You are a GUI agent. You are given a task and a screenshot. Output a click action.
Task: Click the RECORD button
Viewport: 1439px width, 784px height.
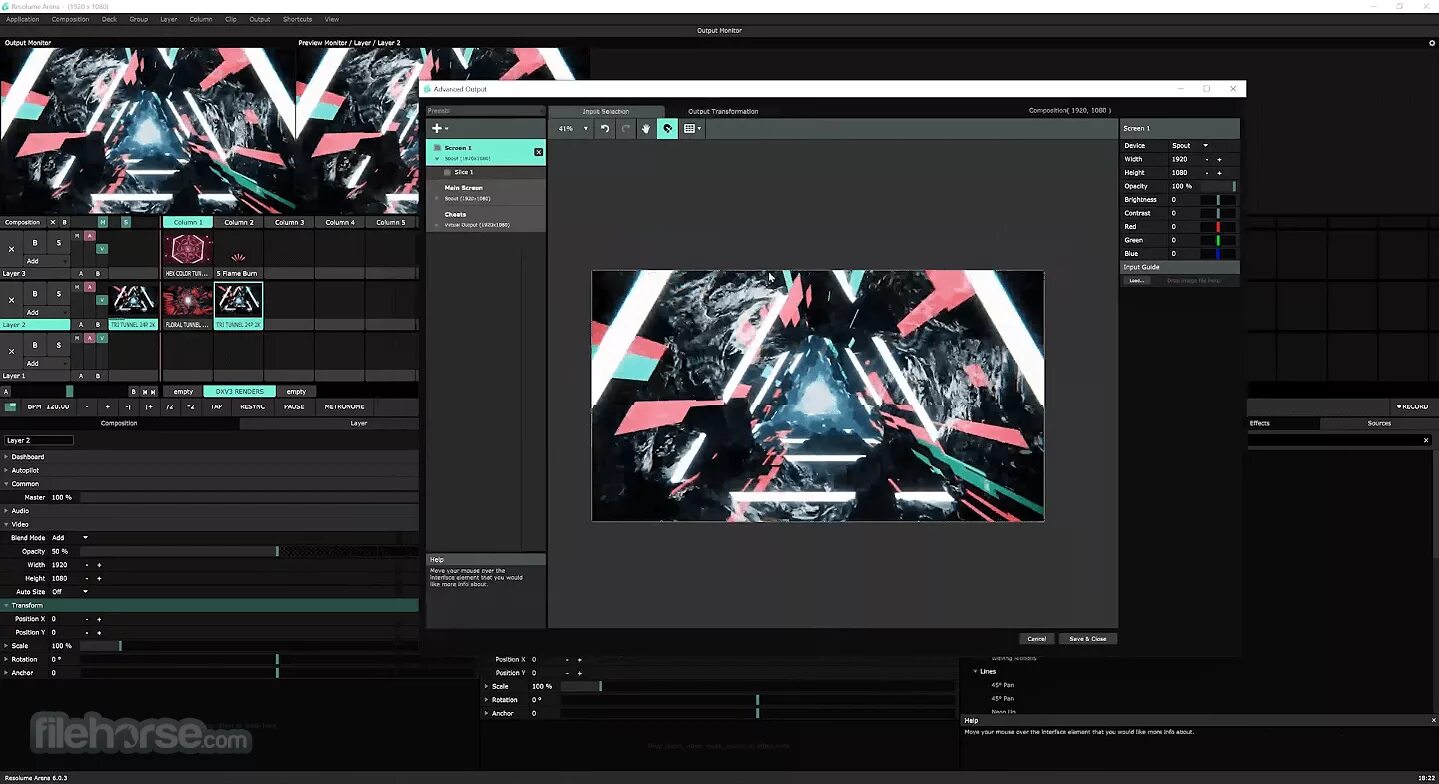1412,407
